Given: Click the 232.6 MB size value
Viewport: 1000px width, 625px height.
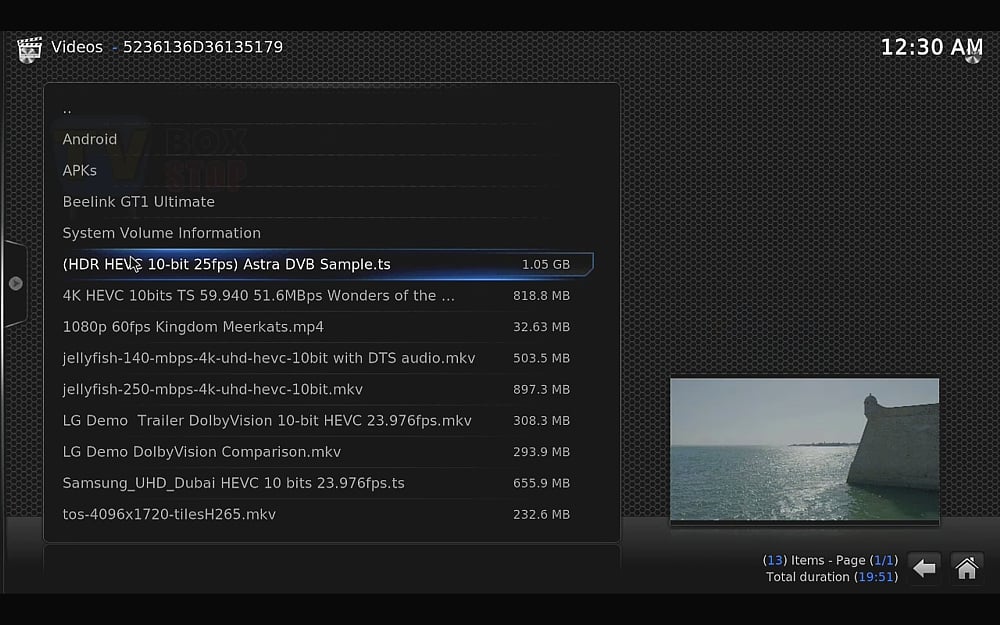Looking at the screenshot, I should pyautogui.click(x=541, y=514).
